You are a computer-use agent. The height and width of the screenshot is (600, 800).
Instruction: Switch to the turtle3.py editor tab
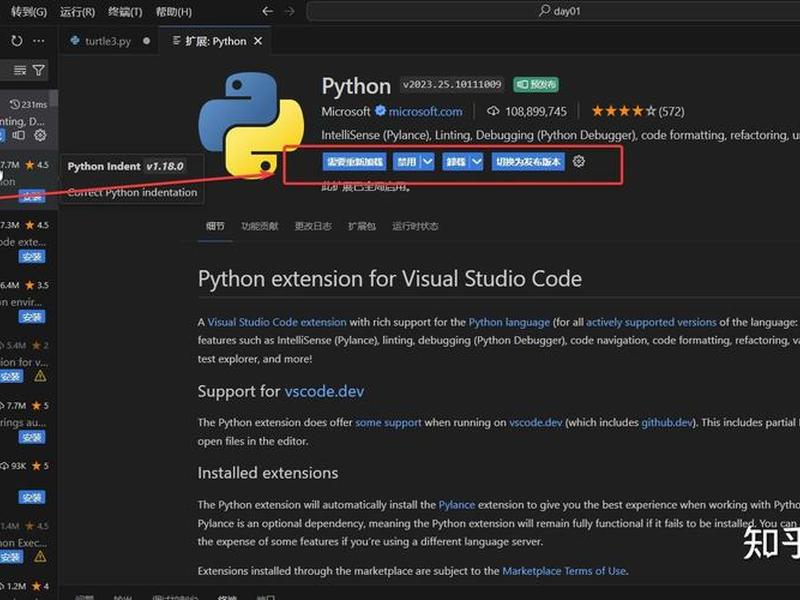[x=108, y=41]
